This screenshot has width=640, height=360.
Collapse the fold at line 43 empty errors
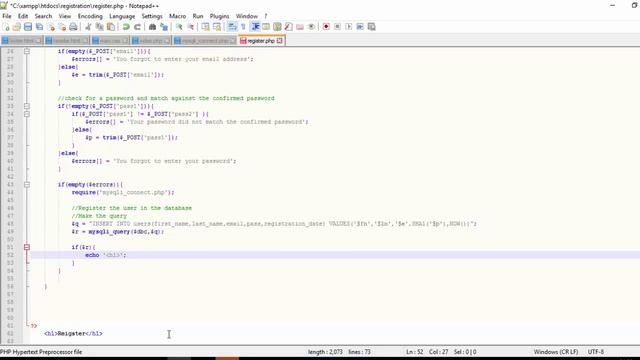27,184
